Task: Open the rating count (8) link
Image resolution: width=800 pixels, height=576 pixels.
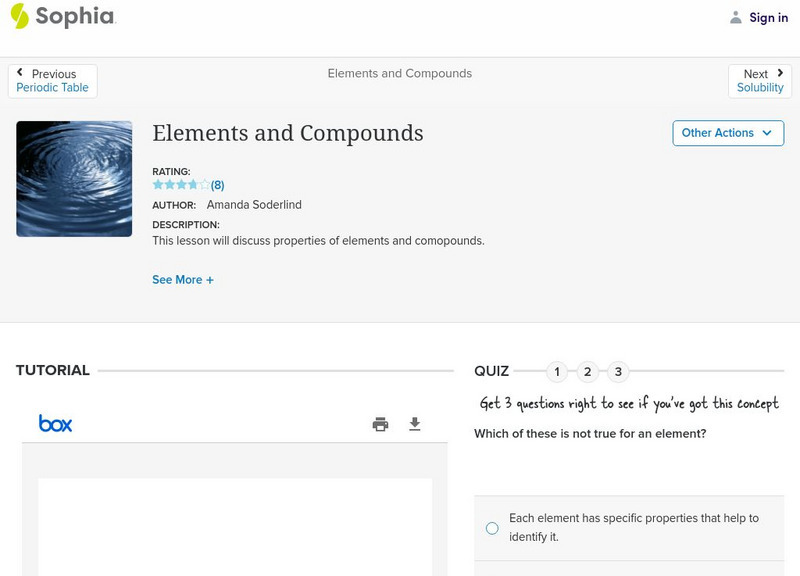Action: point(218,185)
